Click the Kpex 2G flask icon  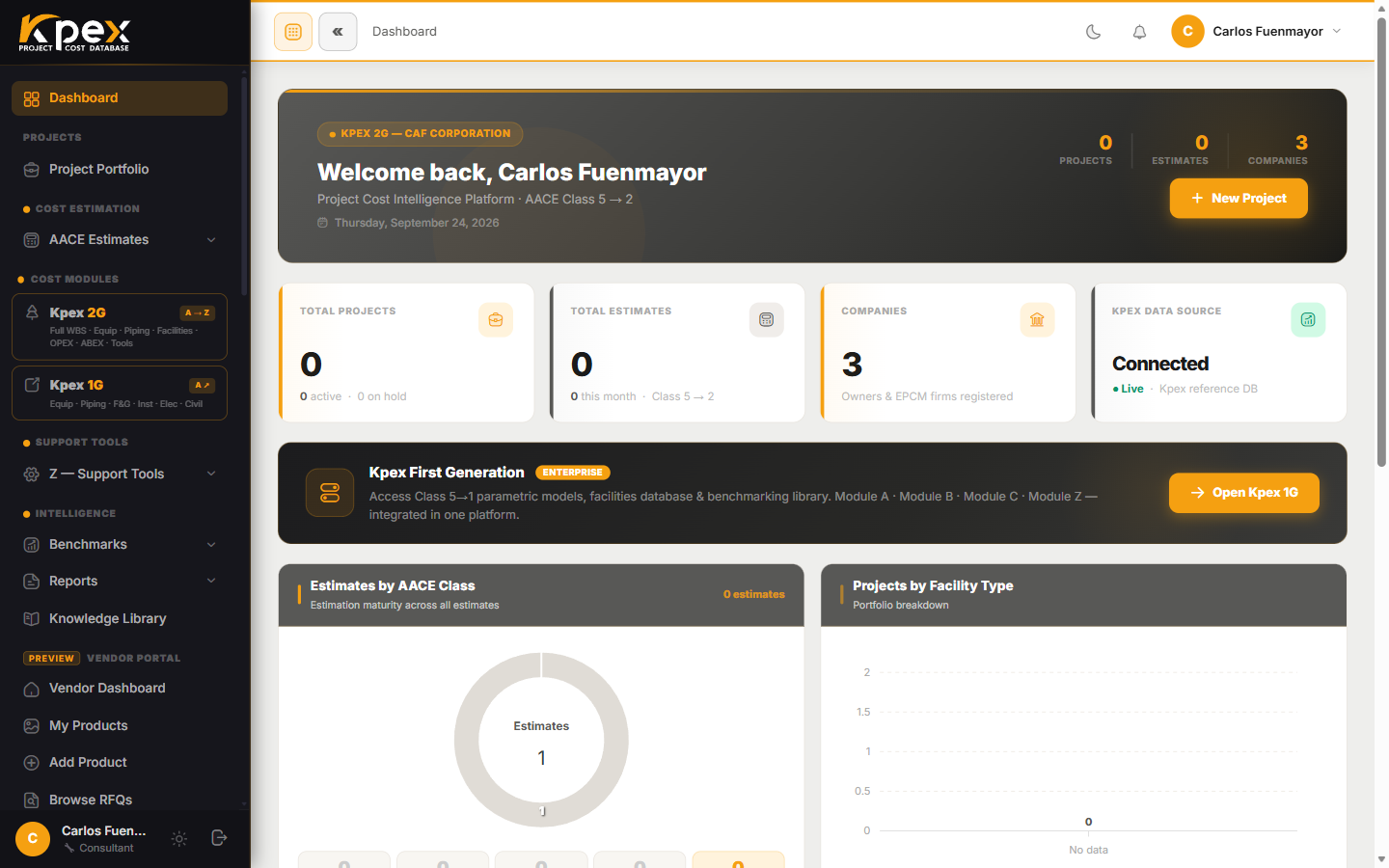pos(32,312)
